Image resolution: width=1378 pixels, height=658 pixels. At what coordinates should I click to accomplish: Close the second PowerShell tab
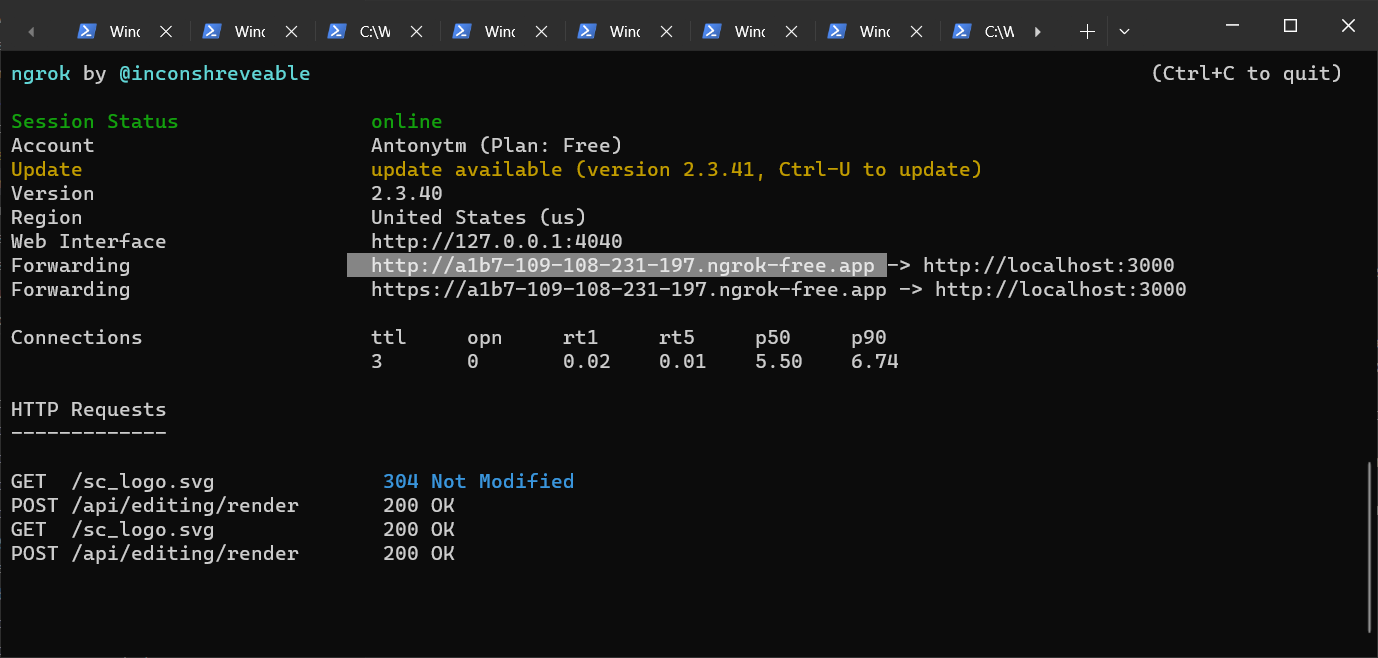click(x=291, y=32)
